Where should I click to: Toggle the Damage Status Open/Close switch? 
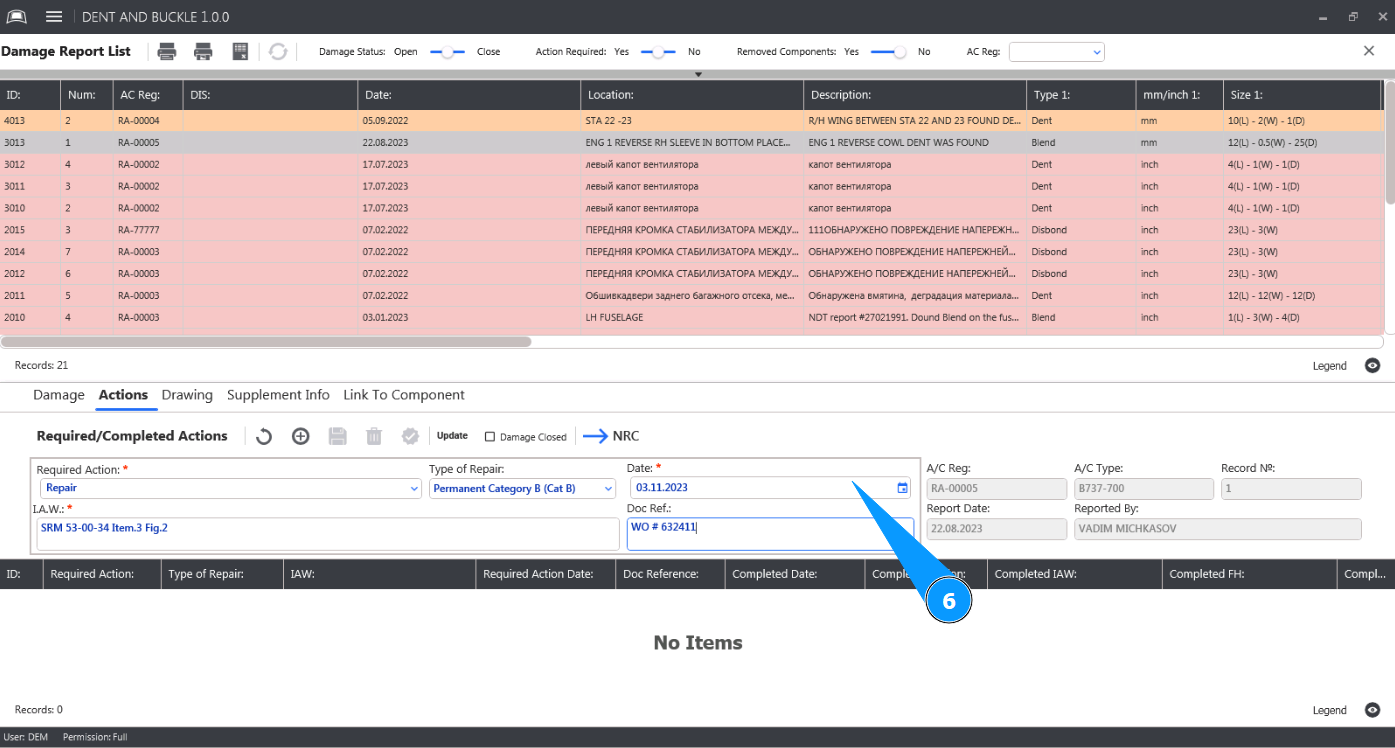tap(447, 52)
